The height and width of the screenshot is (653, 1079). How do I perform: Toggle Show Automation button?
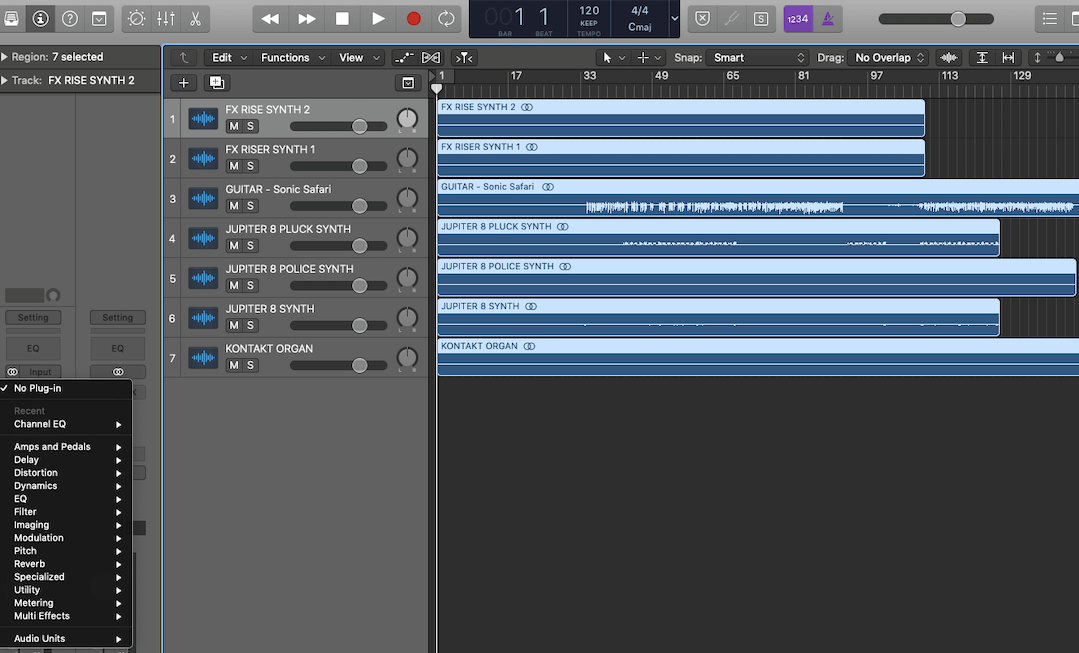coord(404,58)
